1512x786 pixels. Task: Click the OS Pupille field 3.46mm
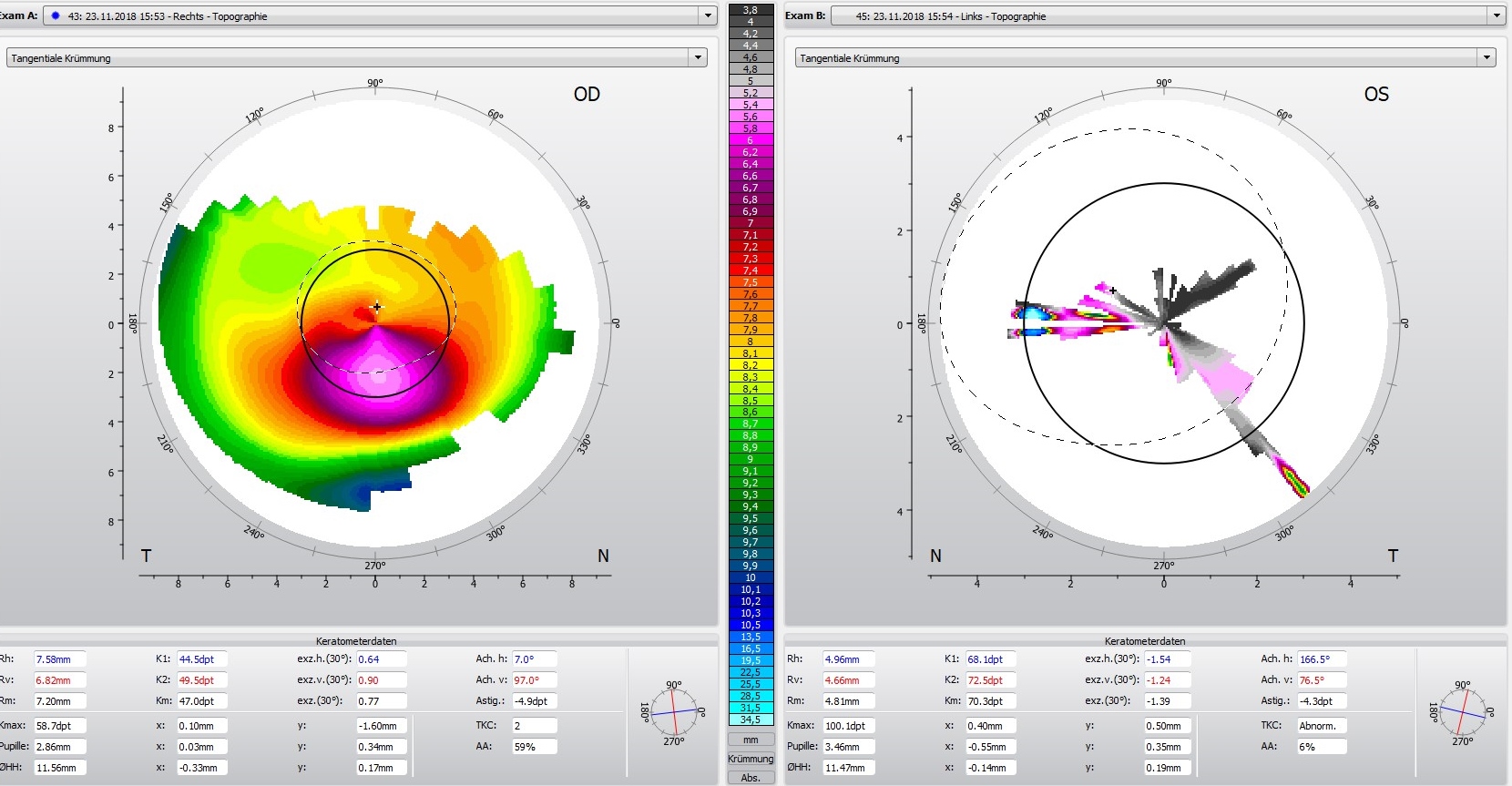coord(849,747)
